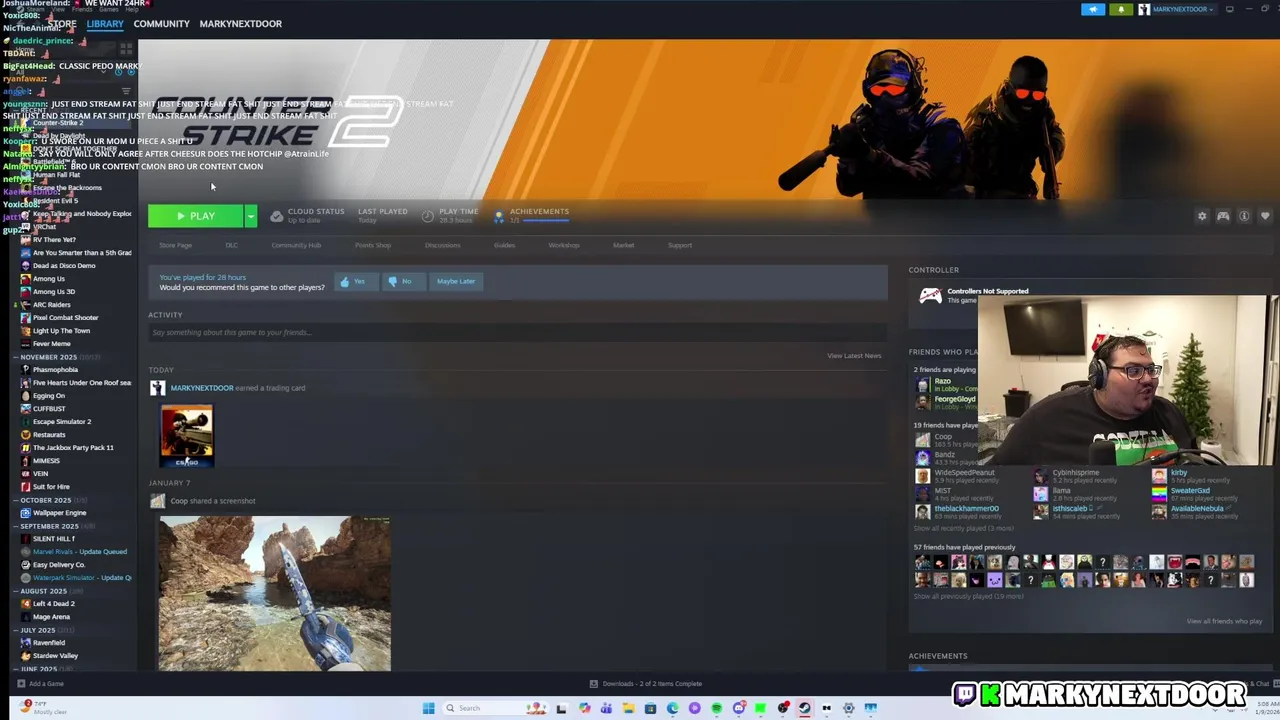
Task: Open the game info icon
Action: [1244, 216]
